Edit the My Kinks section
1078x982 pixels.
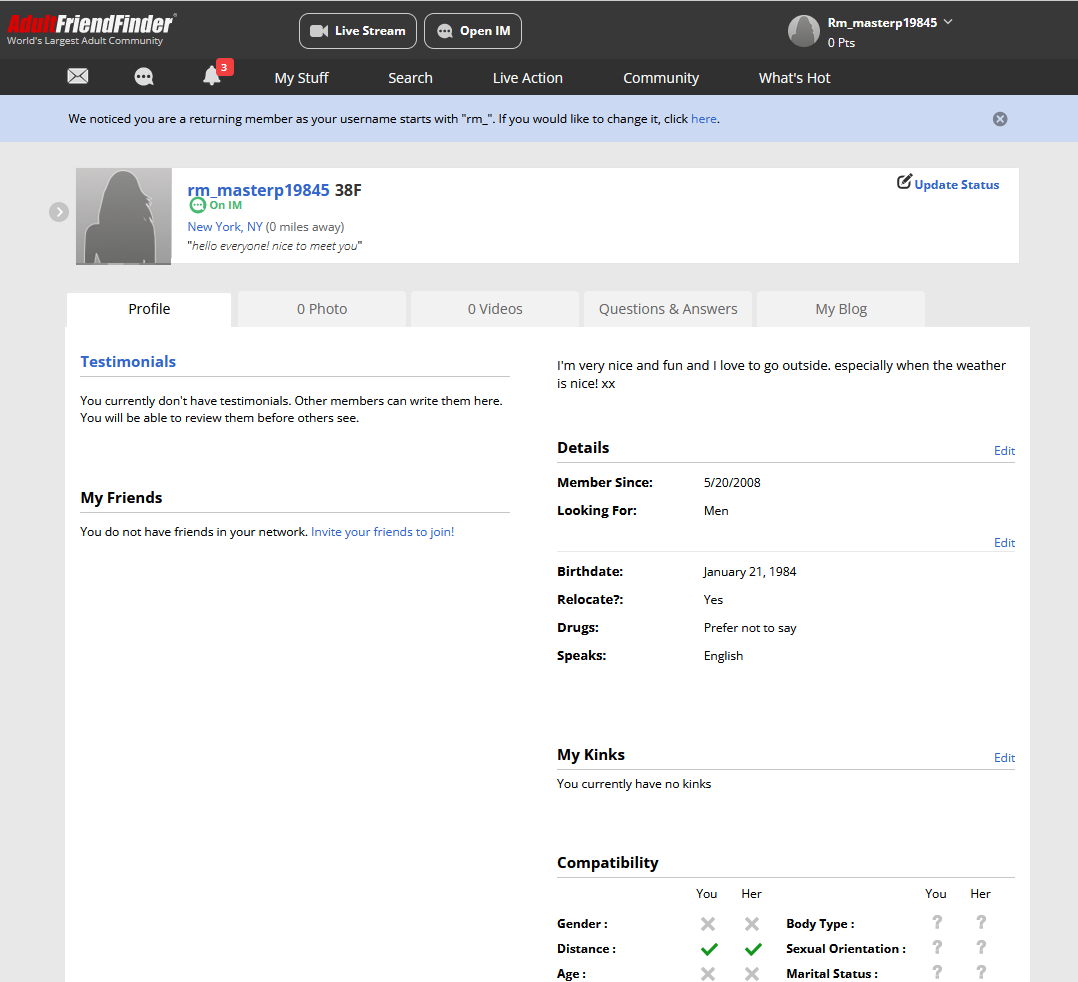click(x=1004, y=757)
